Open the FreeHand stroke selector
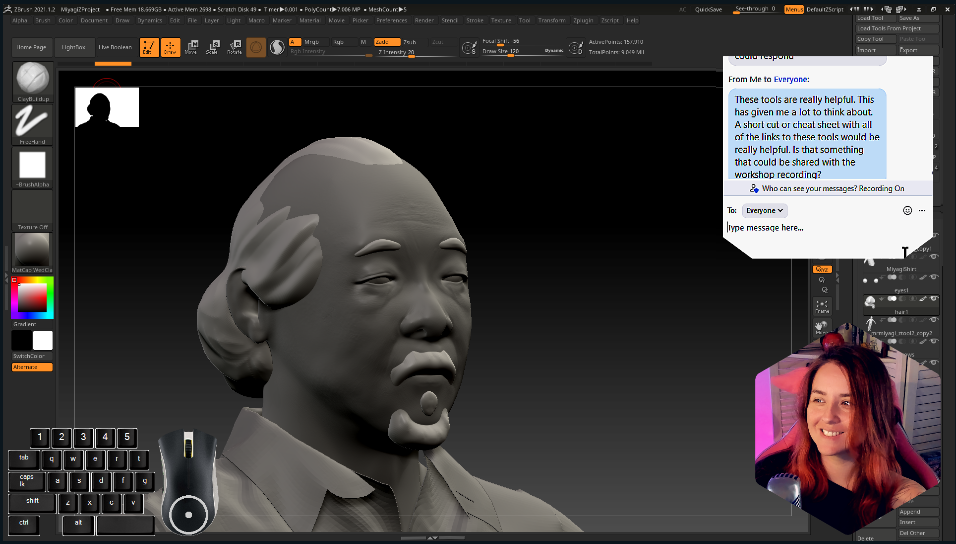The height and width of the screenshot is (544, 956). click(x=33, y=122)
